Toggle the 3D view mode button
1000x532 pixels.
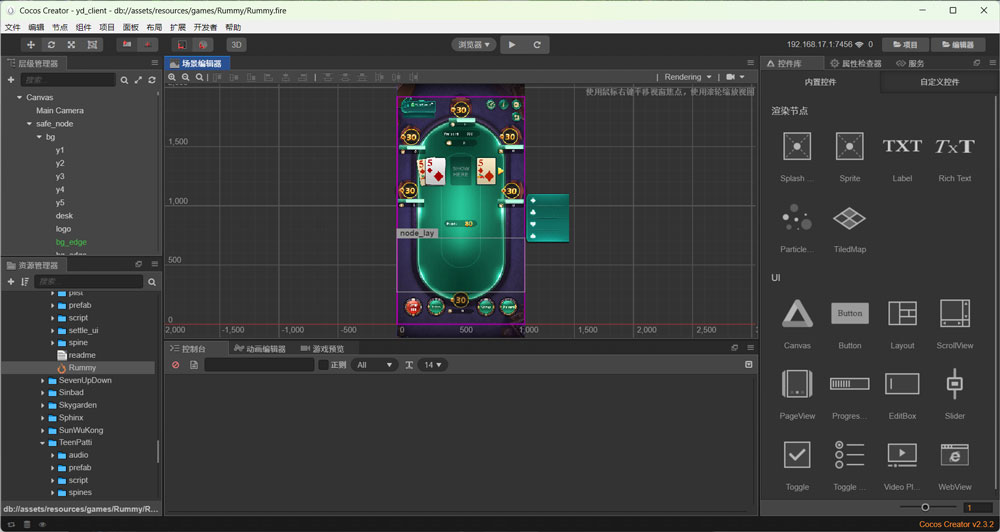236,45
